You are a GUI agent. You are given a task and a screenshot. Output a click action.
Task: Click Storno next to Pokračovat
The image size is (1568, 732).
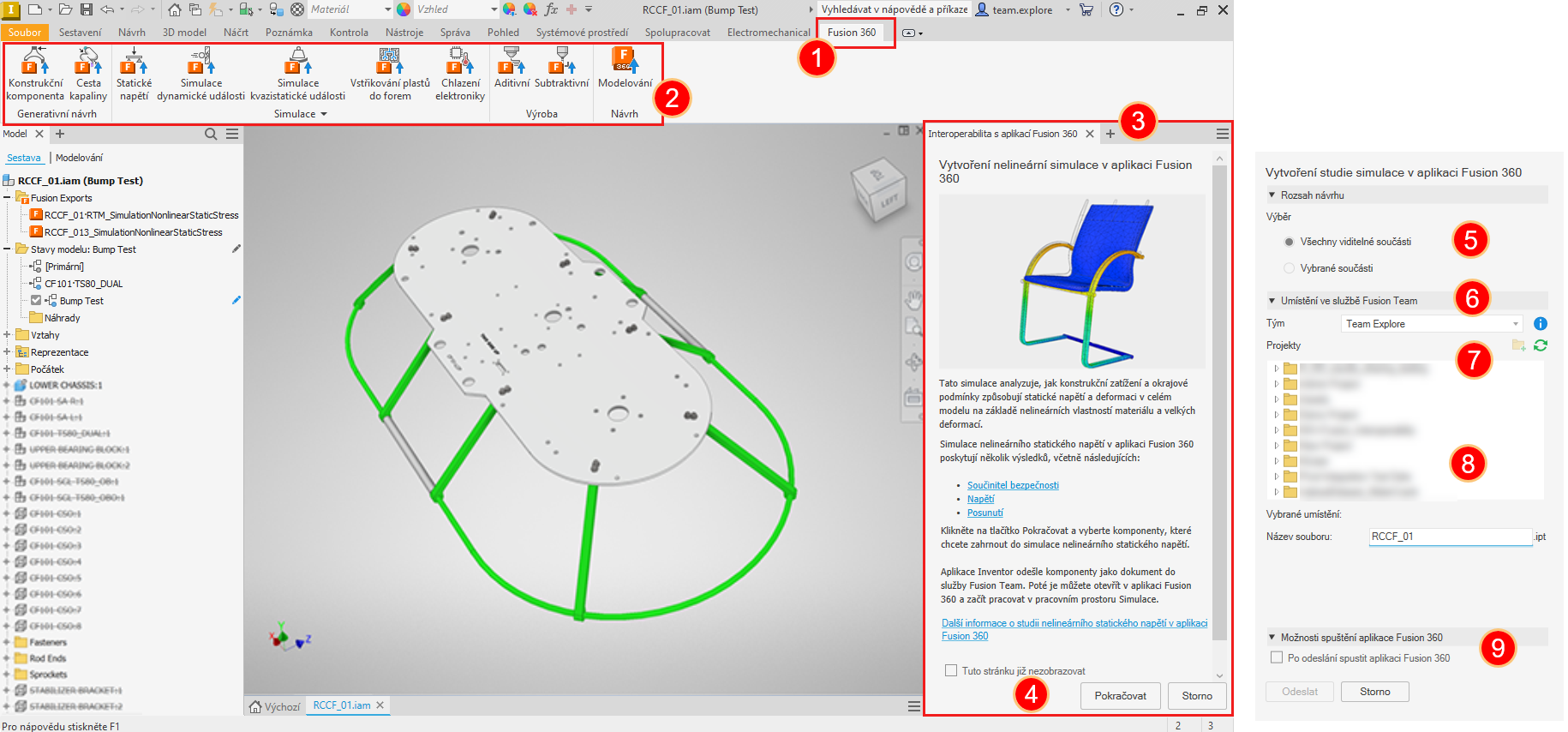coord(1197,695)
